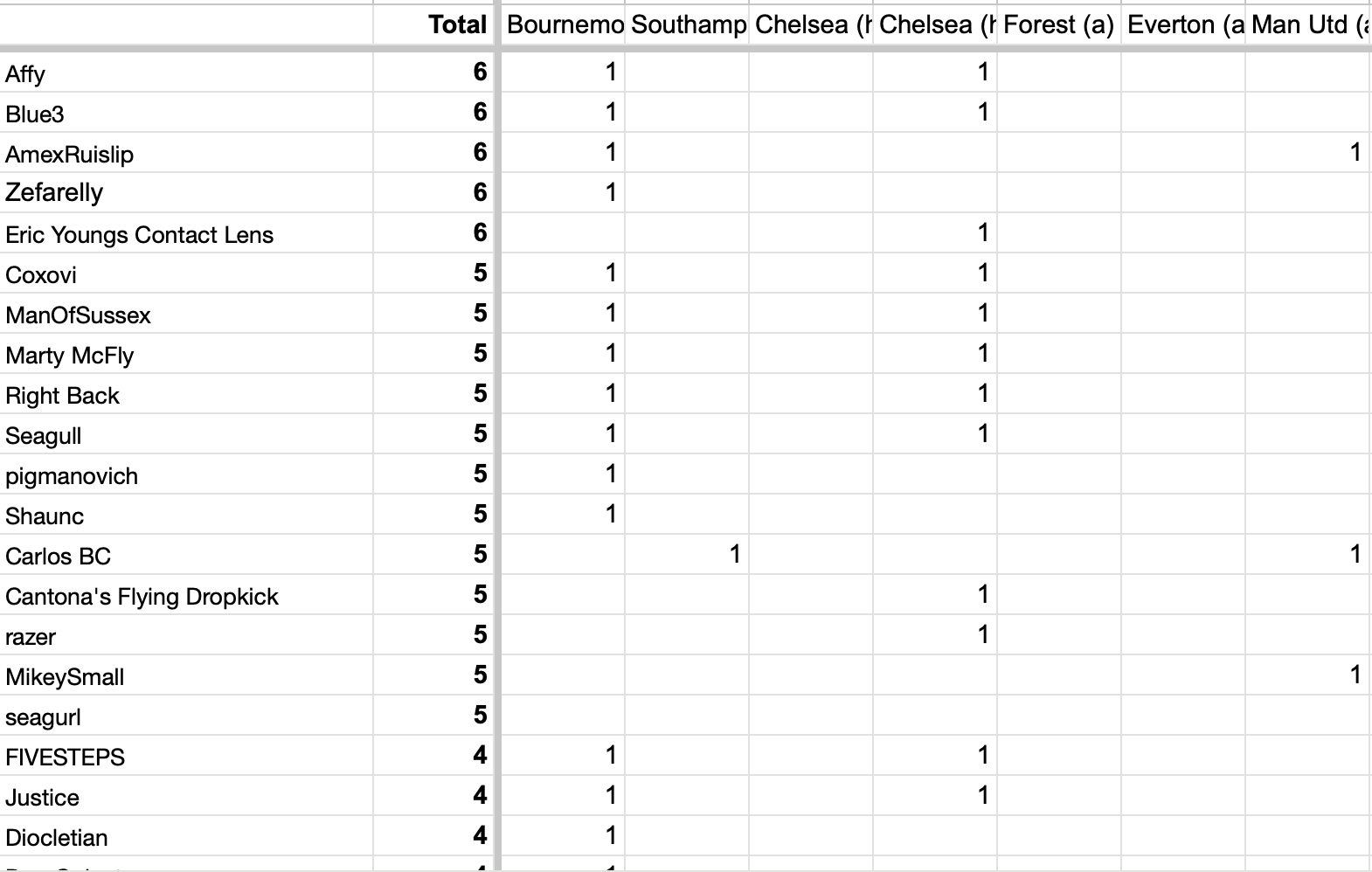Select the Affy name cell
The width and height of the screenshot is (1372, 872).
tap(187, 72)
